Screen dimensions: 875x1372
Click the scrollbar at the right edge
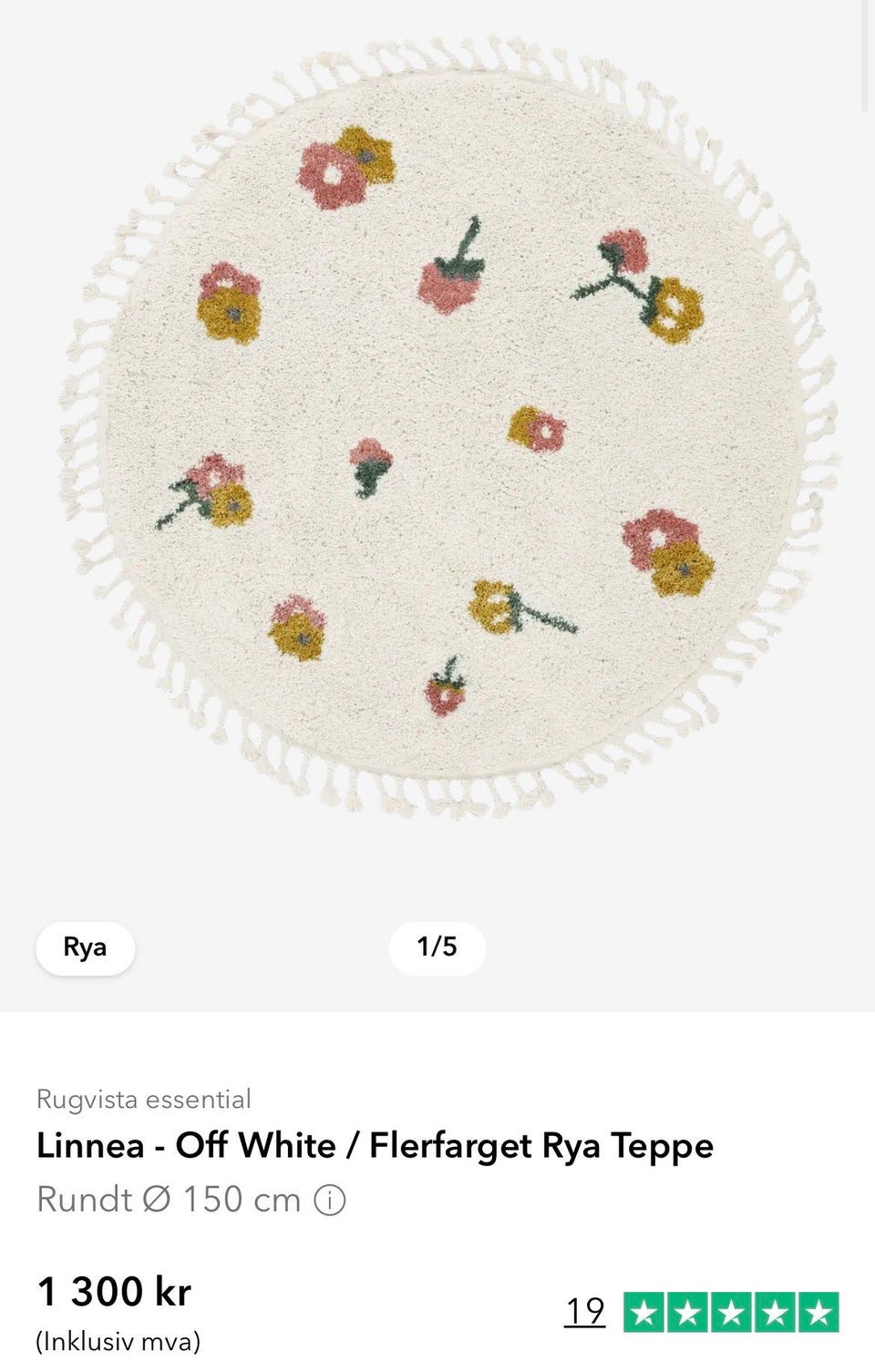point(865,55)
